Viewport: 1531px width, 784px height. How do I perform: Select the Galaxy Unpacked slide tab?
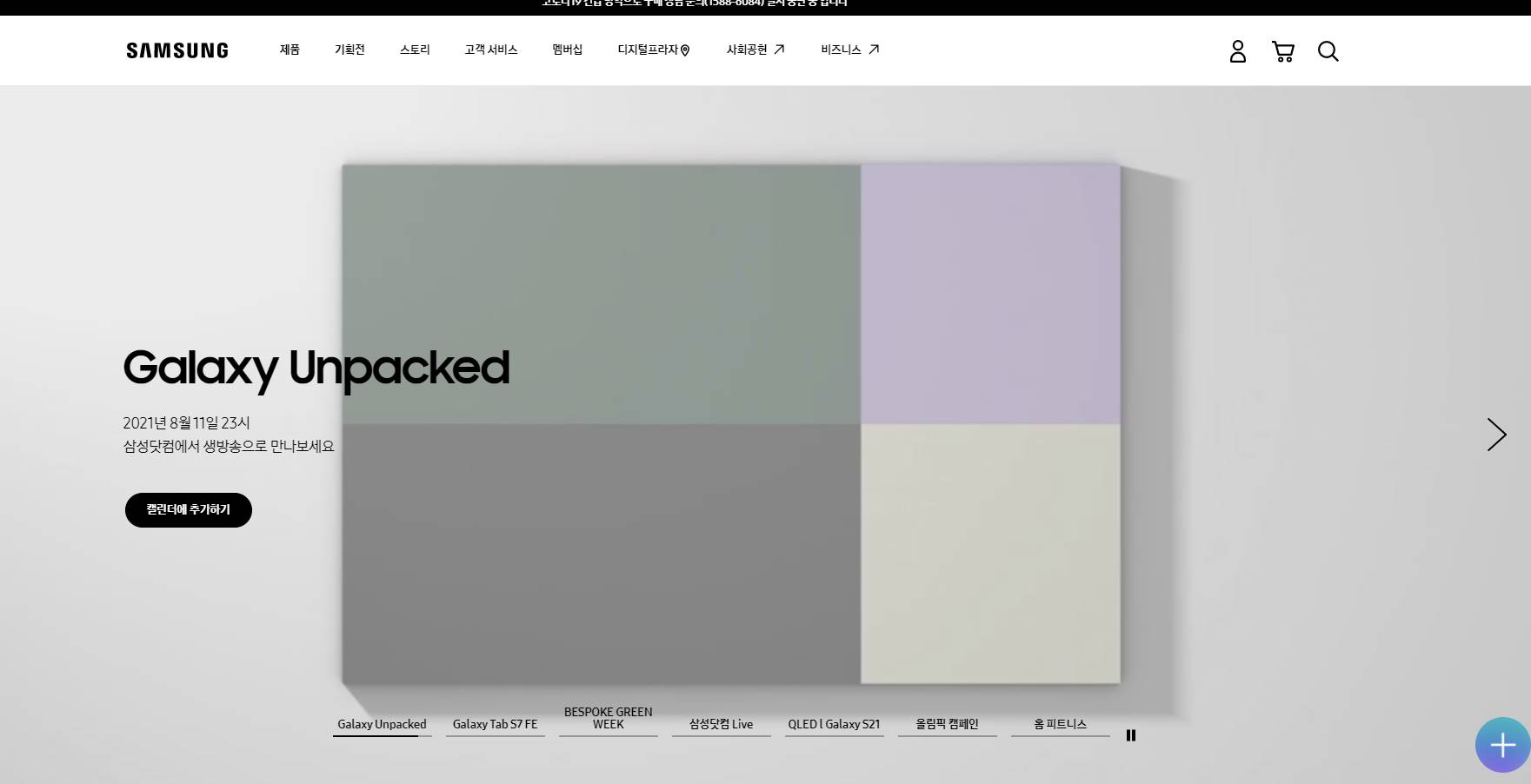pyautogui.click(x=382, y=725)
